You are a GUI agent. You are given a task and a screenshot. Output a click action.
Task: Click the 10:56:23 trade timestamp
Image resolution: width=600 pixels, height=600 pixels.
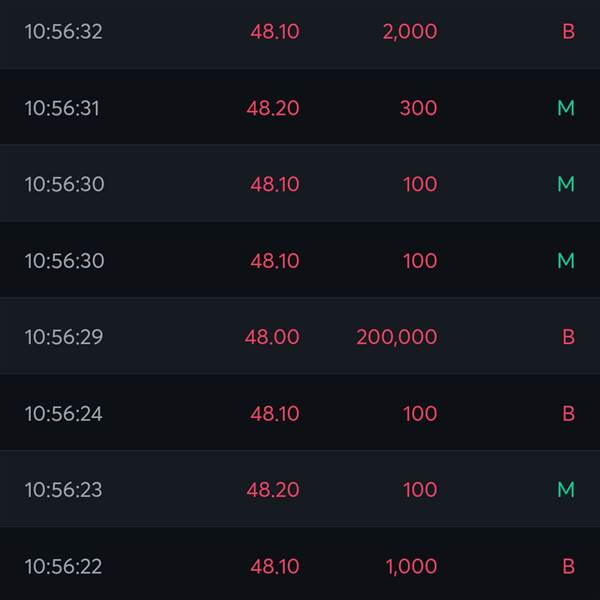[x=63, y=490]
